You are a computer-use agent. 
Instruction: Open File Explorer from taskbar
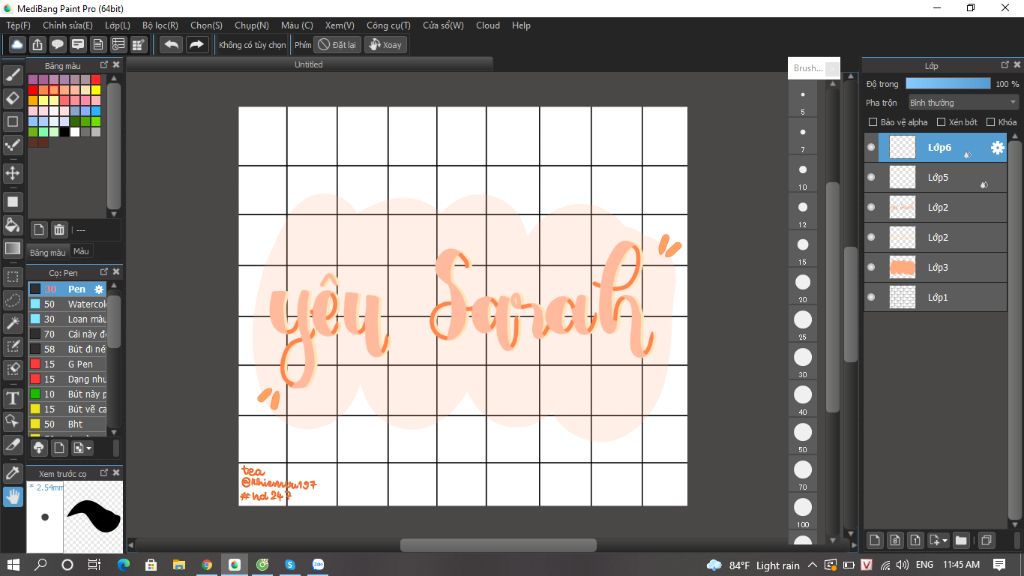pyautogui.click(x=179, y=565)
